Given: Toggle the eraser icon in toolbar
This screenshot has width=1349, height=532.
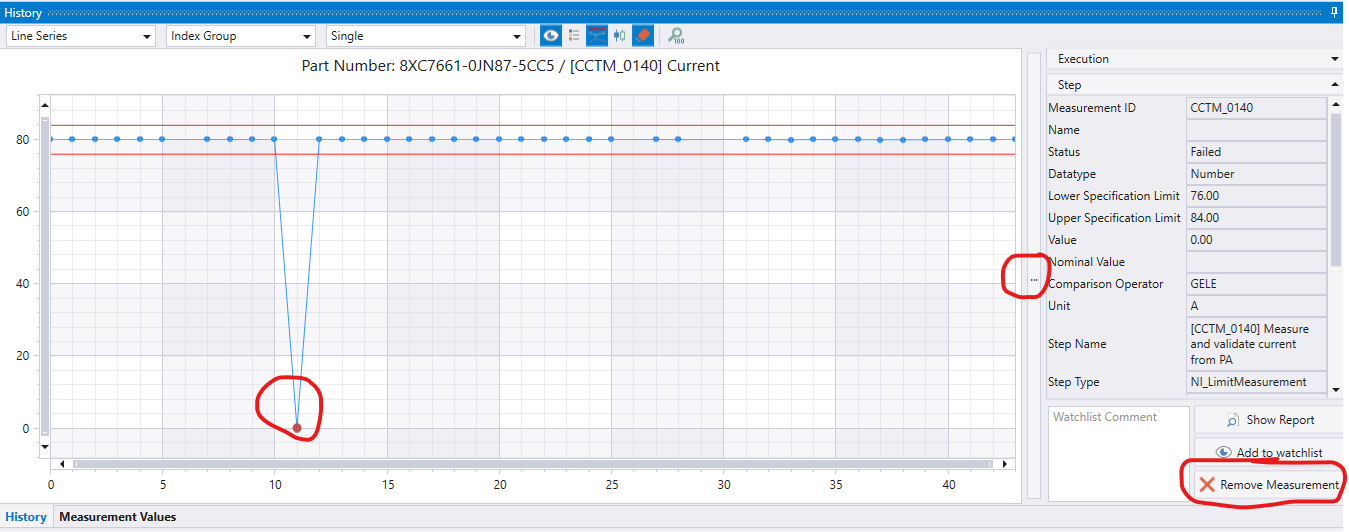Looking at the screenshot, I should (643, 36).
